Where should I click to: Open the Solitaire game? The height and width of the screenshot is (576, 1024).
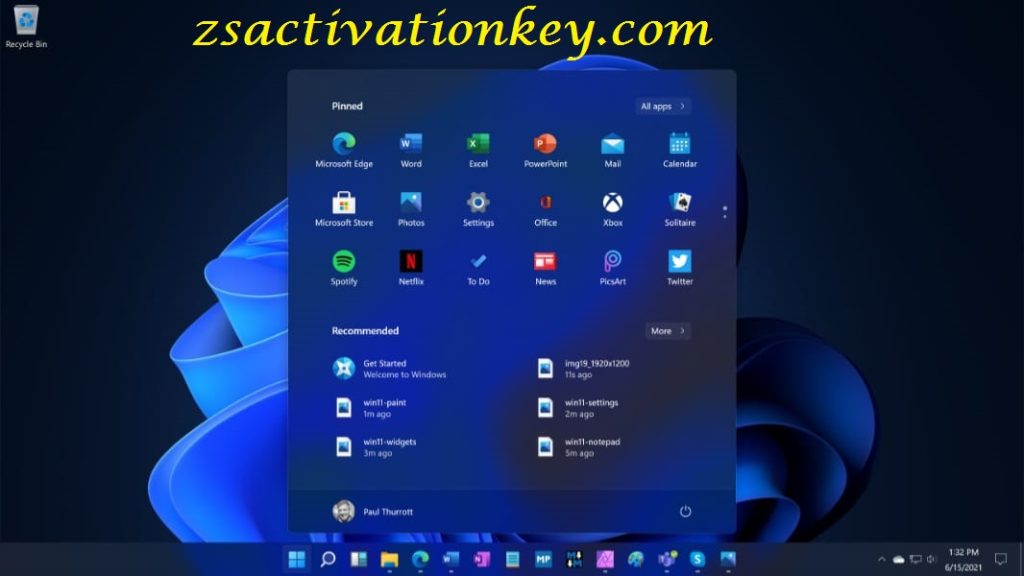[x=680, y=209]
